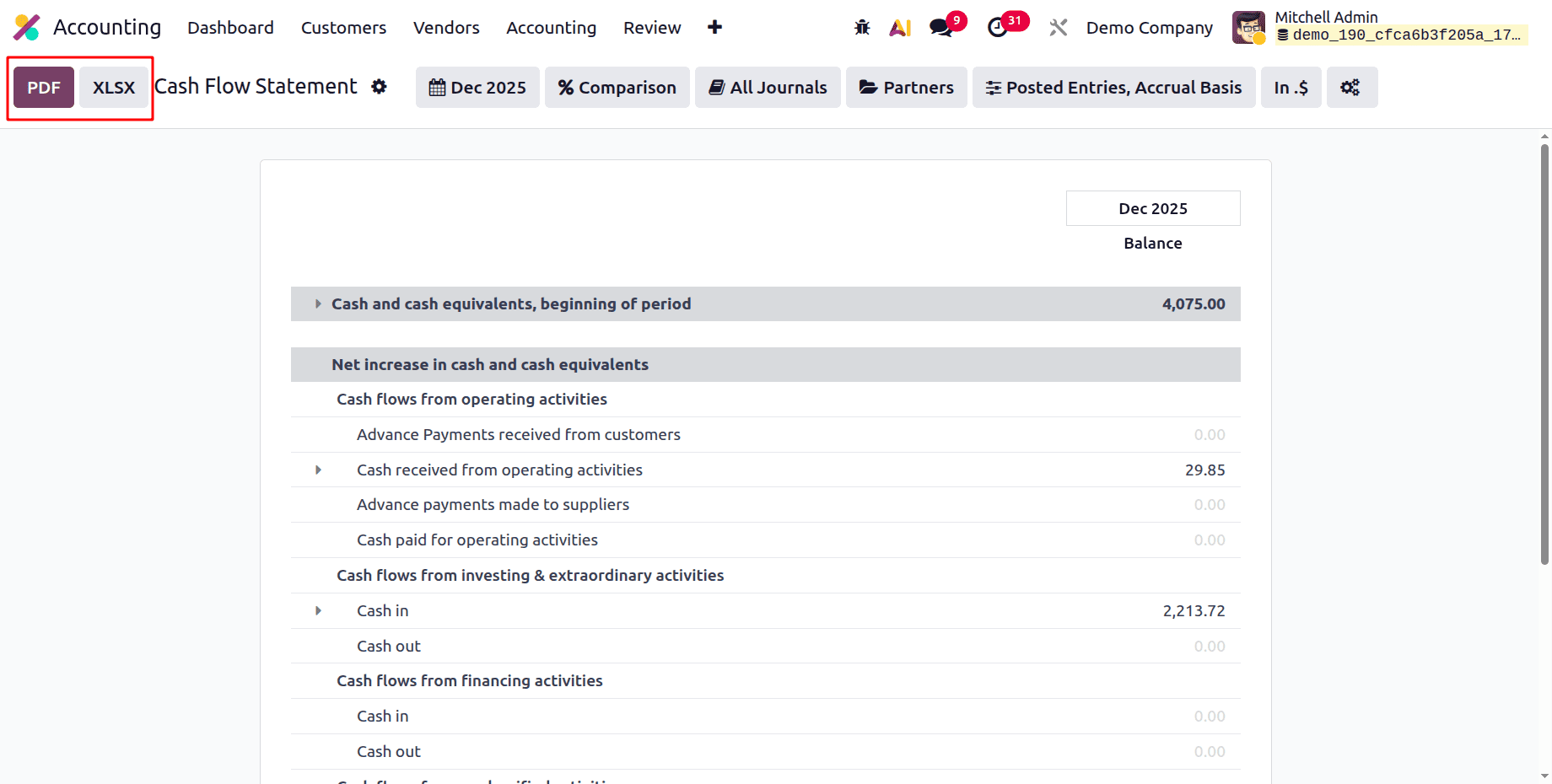The height and width of the screenshot is (784, 1552).
Task: Open the Vendors menu
Action: (x=445, y=27)
